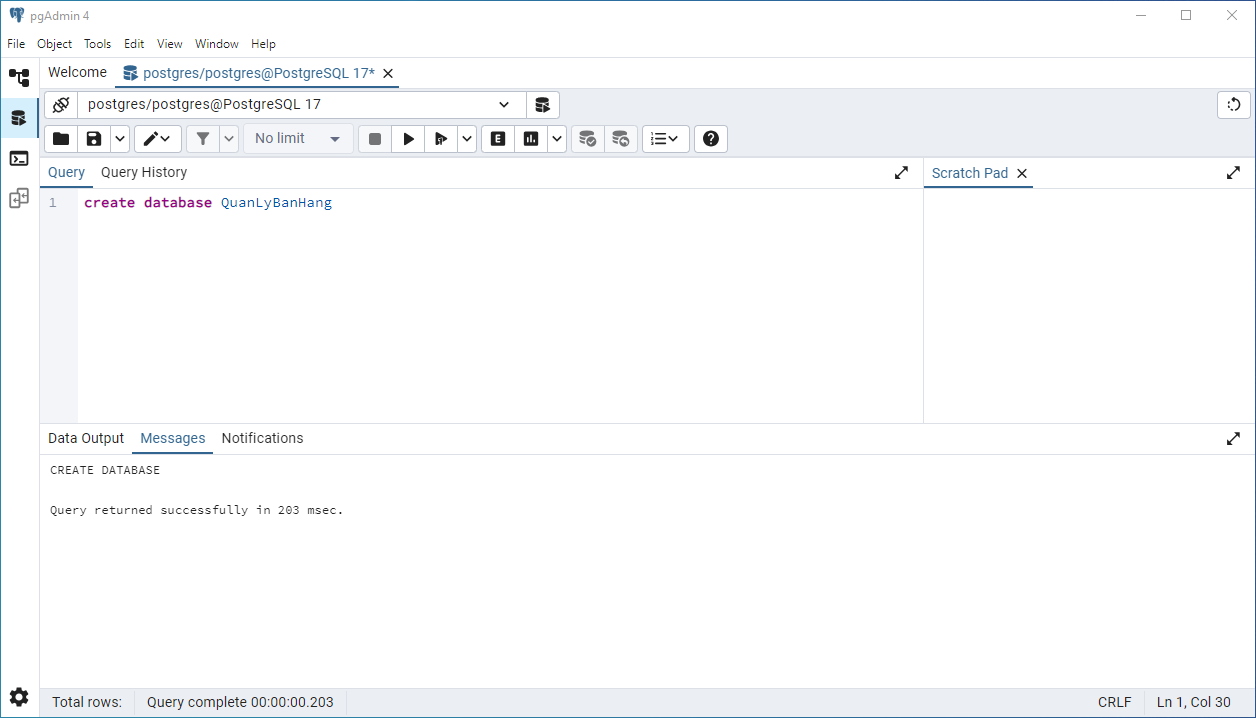Click the Save File disk icon
Viewport: 1256px width, 718px height.
(x=94, y=139)
